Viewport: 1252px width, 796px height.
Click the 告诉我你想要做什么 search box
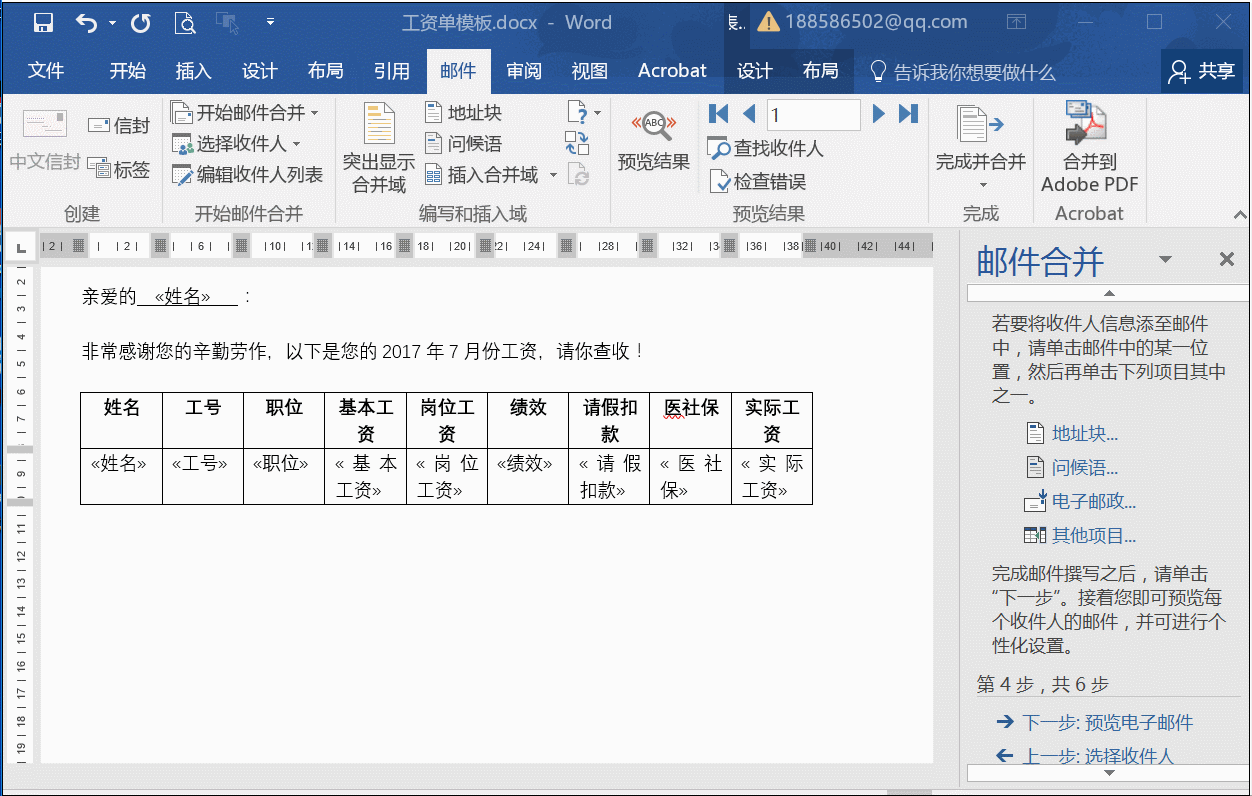click(x=962, y=72)
